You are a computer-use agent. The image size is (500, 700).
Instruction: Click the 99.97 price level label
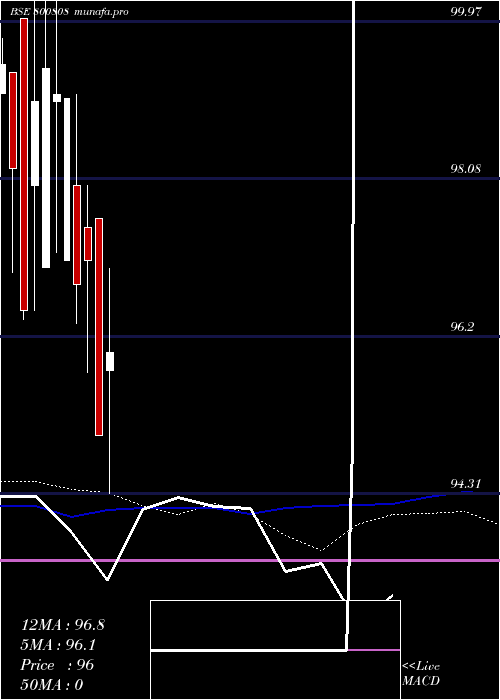(x=466, y=12)
